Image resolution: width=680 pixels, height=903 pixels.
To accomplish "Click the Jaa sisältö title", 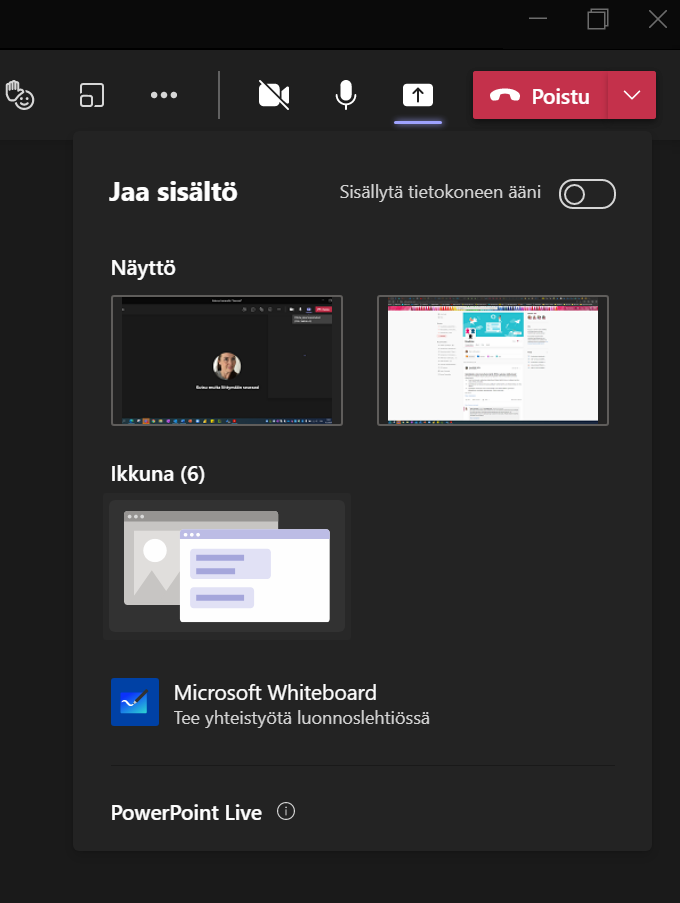I will point(173,192).
